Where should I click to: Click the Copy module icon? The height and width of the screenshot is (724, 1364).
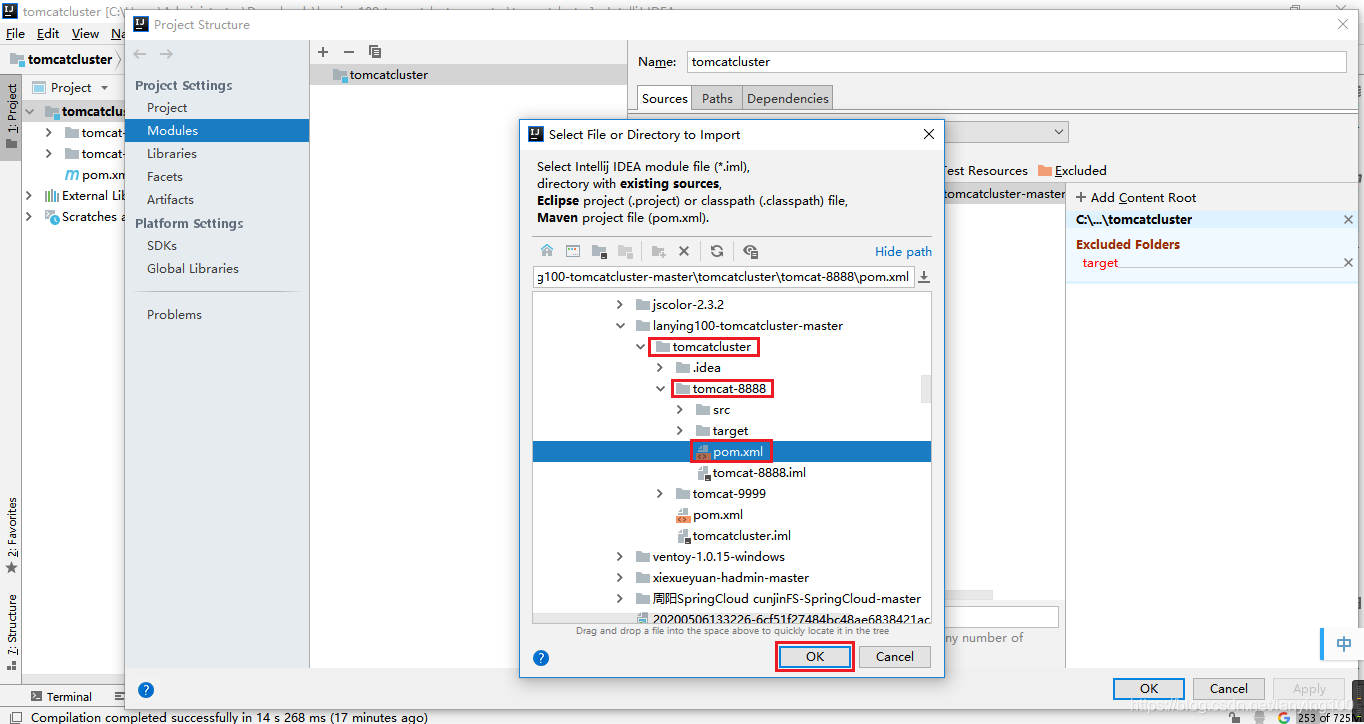pos(375,52)
